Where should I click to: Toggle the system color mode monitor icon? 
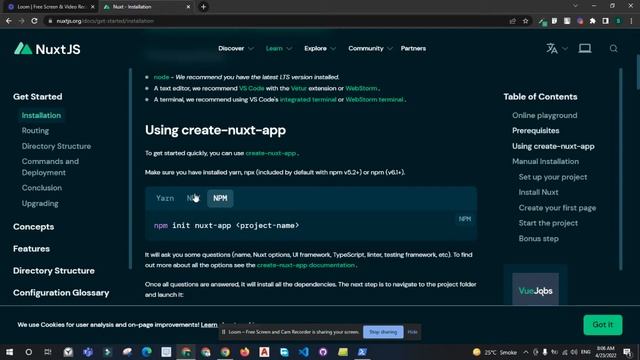(x=585, y=49)
